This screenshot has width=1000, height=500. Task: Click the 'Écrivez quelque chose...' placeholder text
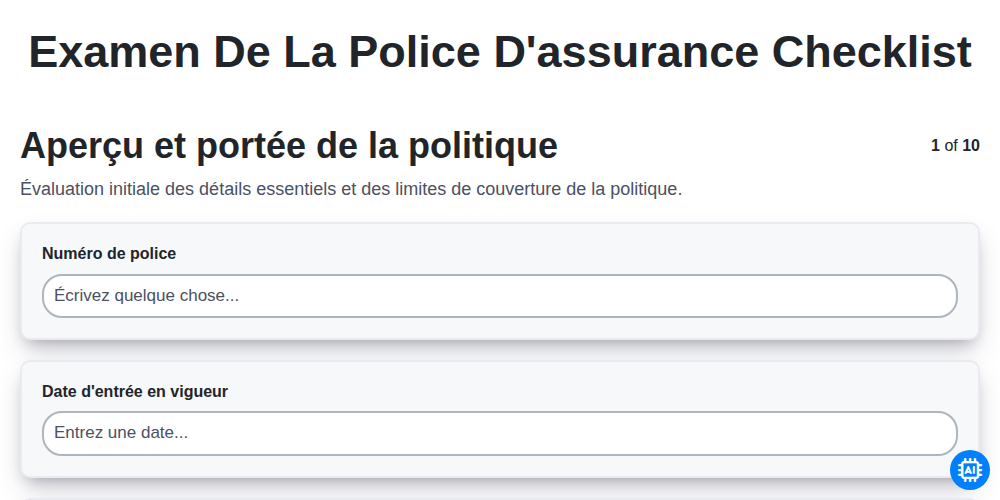click(x=147, y=296)
